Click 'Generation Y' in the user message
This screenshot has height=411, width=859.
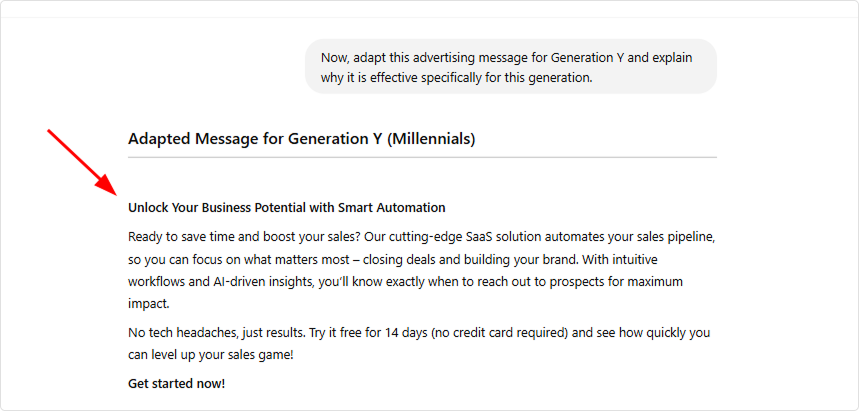pos(587,58)
